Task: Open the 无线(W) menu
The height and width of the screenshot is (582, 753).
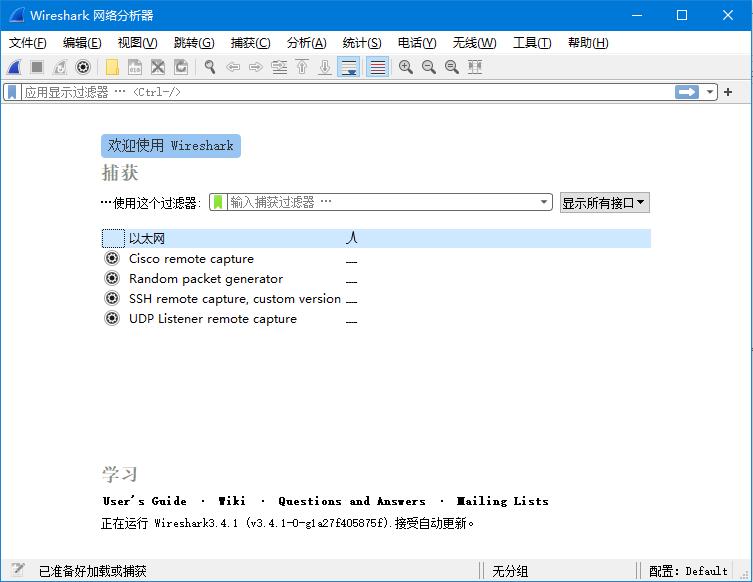Action: pyautogui.click(x=474, y=43)
